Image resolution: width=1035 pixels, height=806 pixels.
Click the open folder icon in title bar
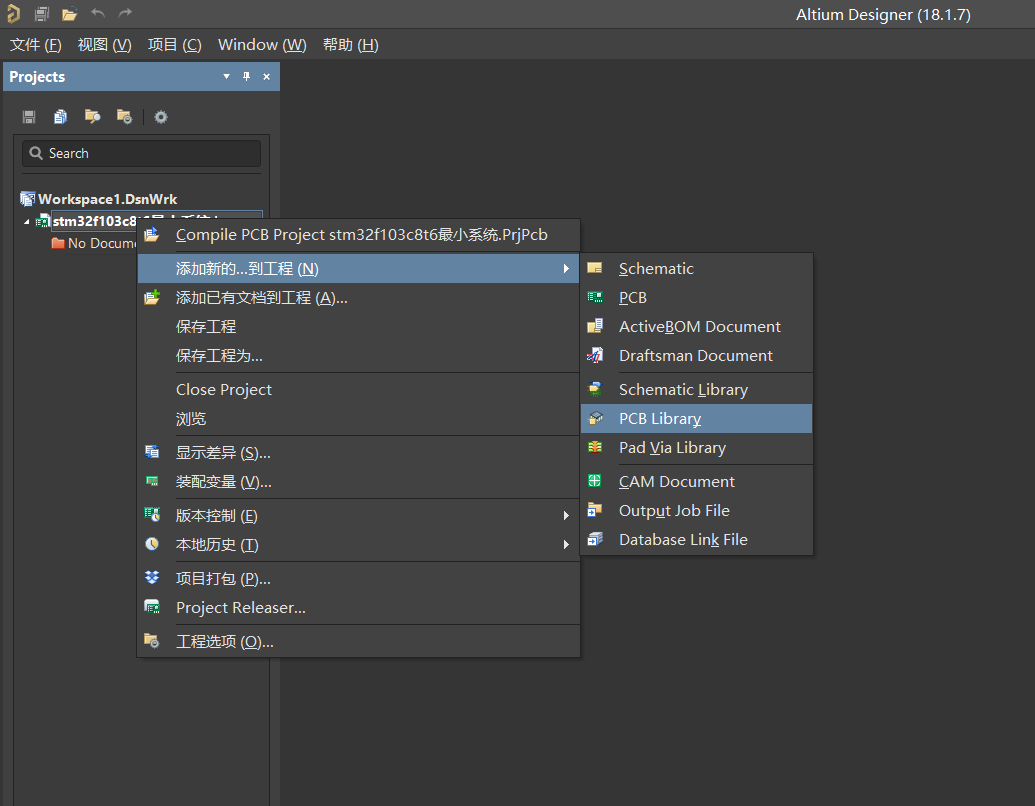69,14
